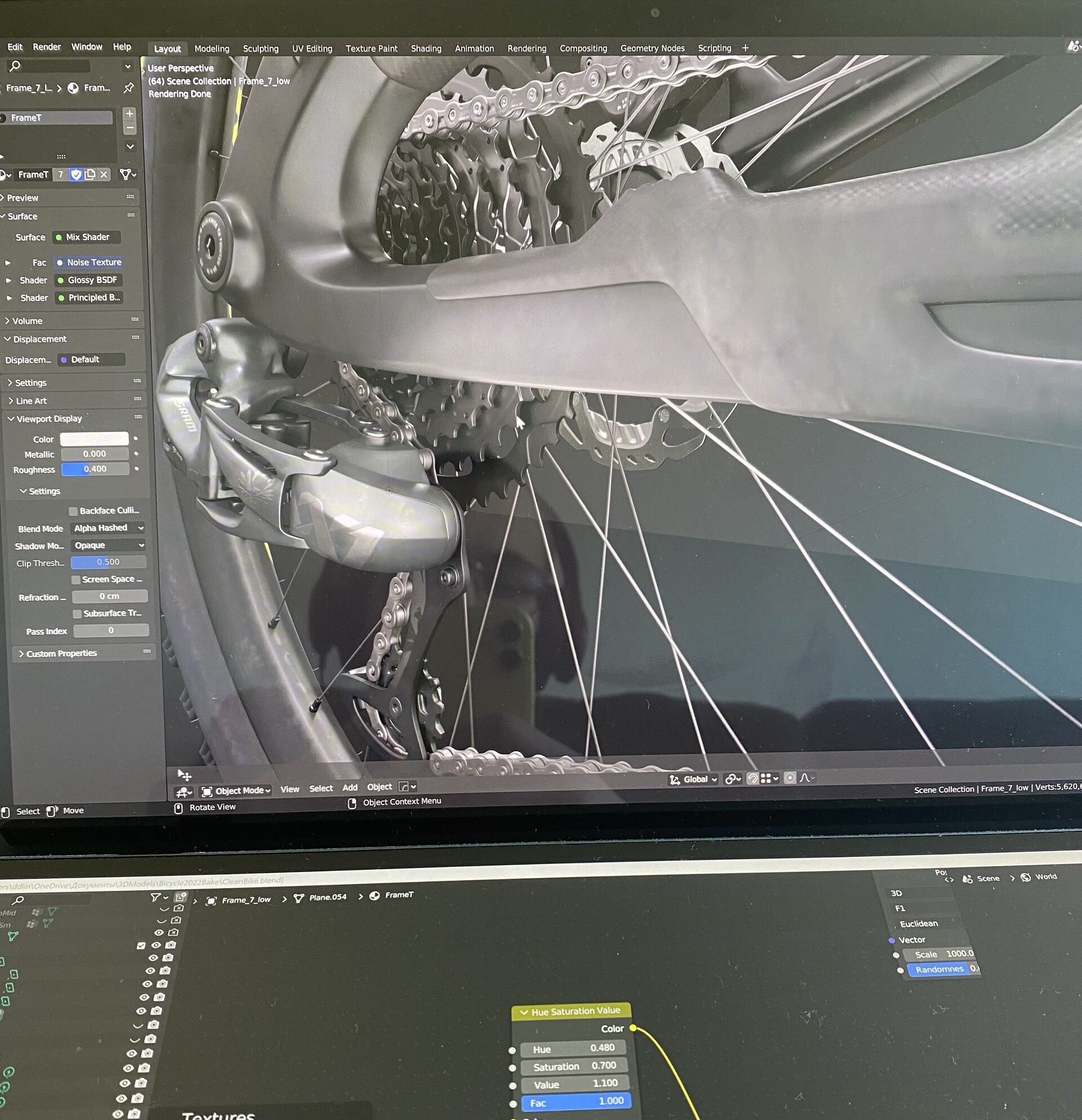Select the proportional editing falloff icon
This screenshot has height=1120, width=1082.
coord(805,778)
